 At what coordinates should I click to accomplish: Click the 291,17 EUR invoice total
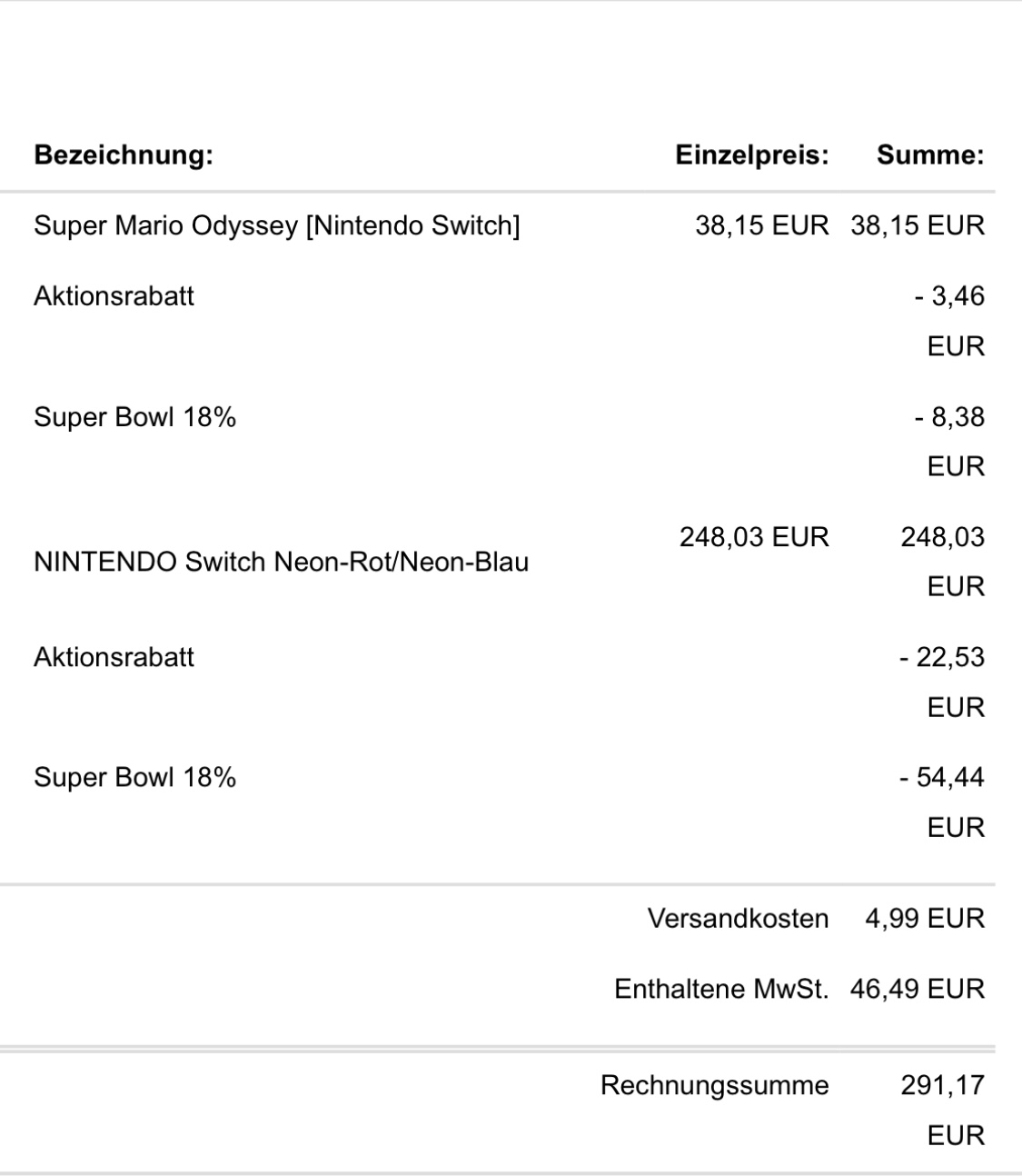942,1110
